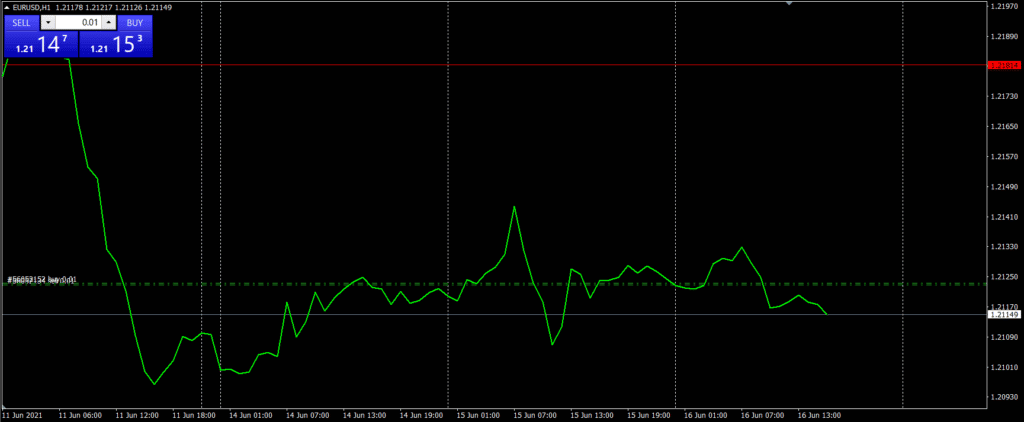
Task: Click the 14 Jun 07:00 time label
Action: (x=306, y=415)
